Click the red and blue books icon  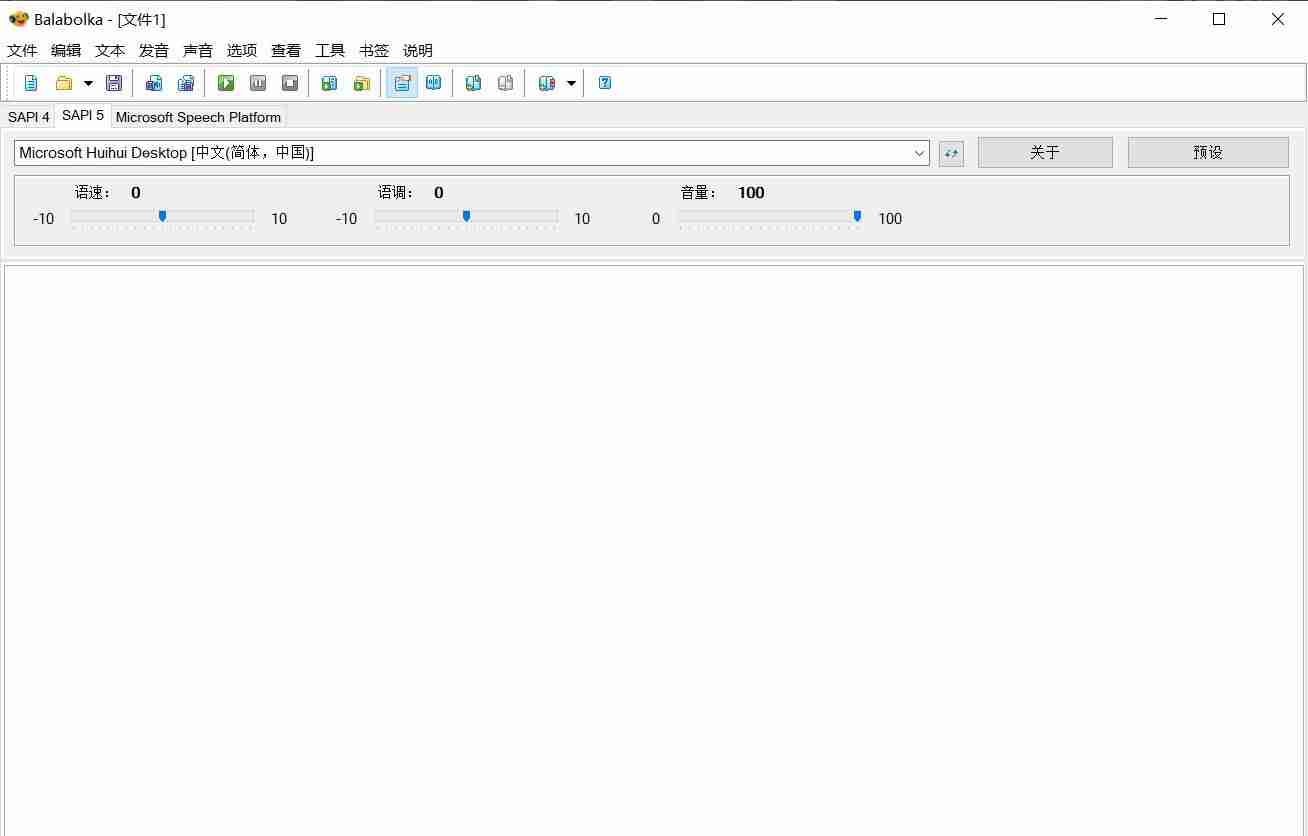(547, 83)
